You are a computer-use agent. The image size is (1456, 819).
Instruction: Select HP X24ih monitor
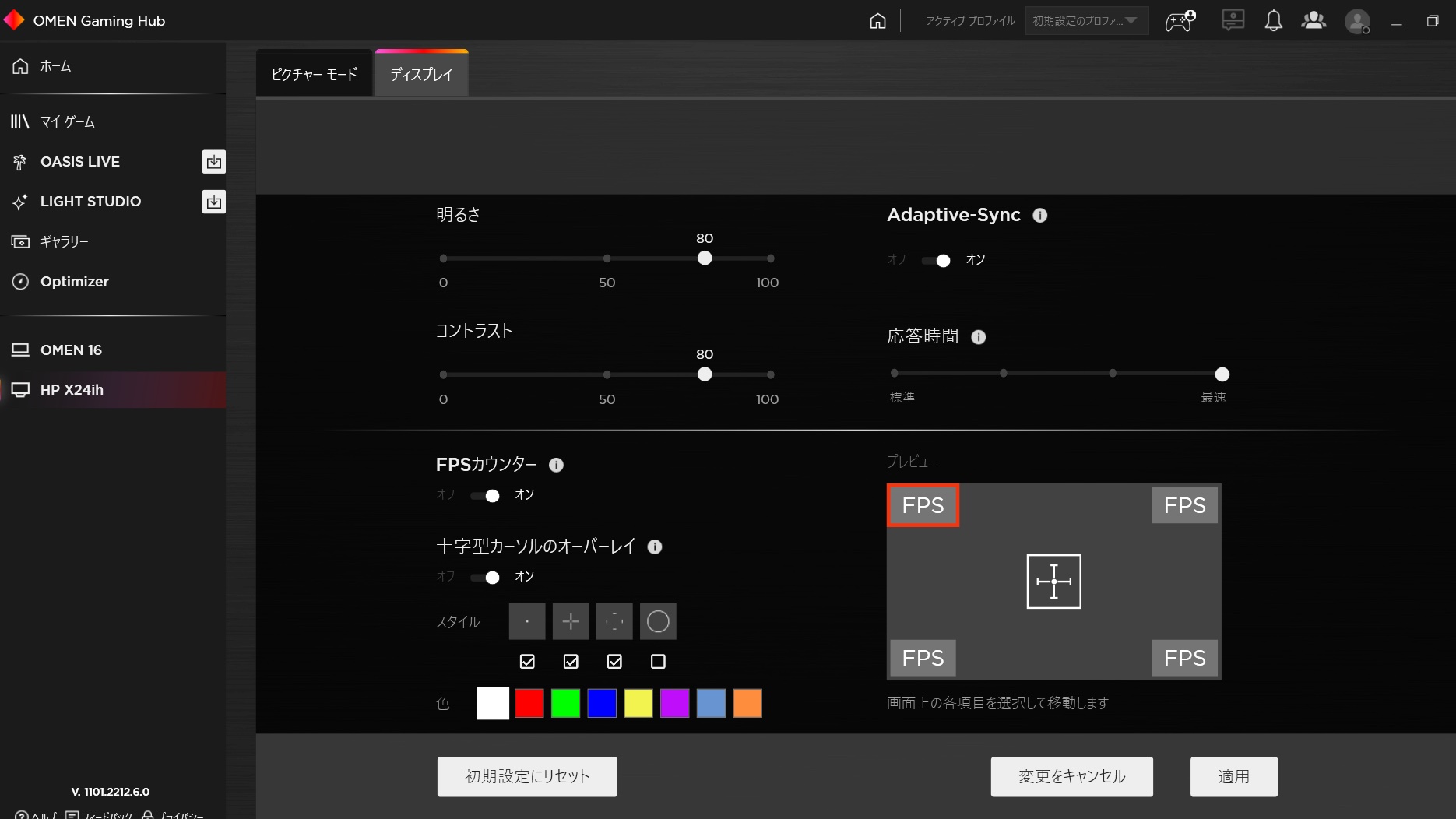click(x=113, y=390)
